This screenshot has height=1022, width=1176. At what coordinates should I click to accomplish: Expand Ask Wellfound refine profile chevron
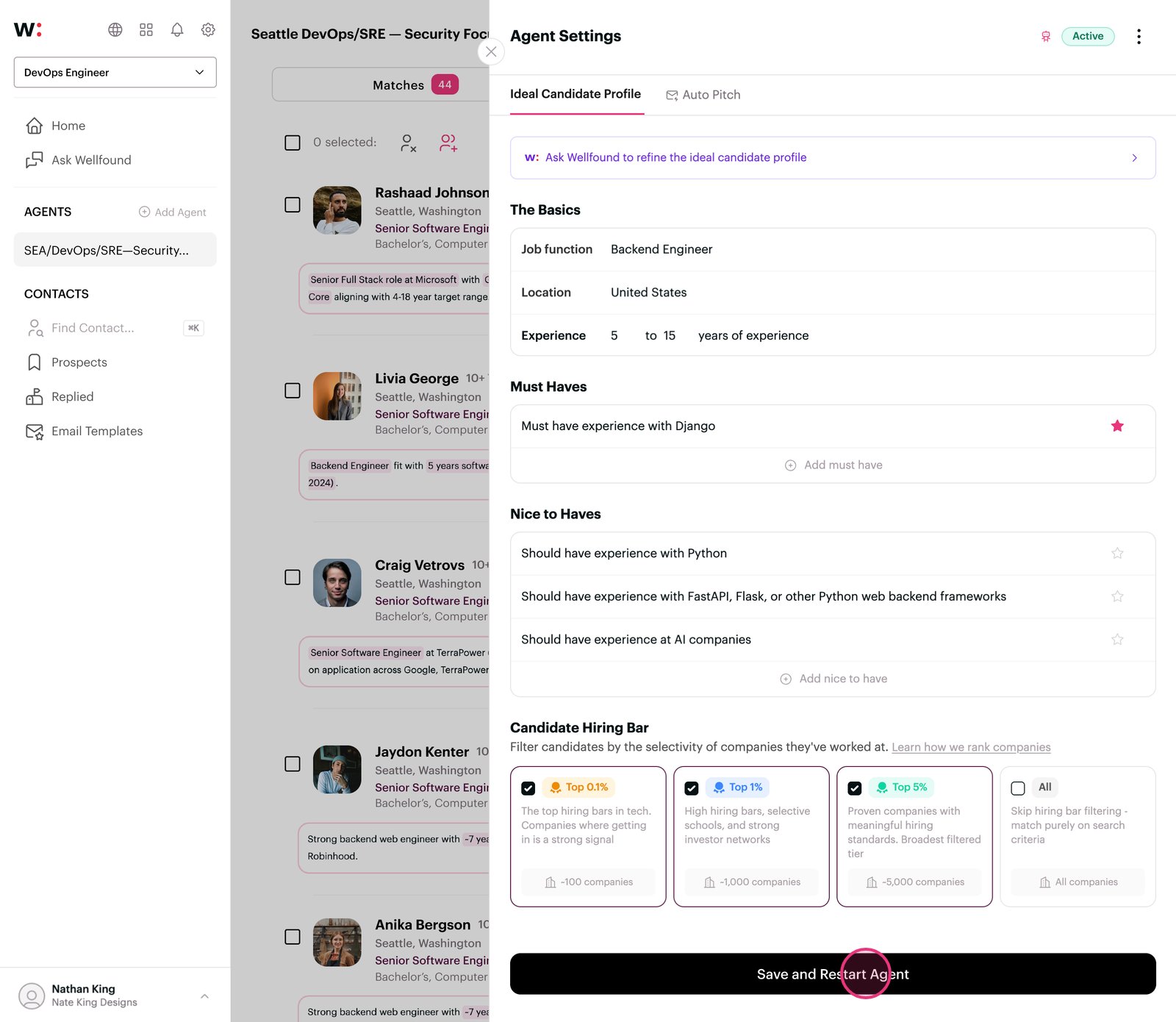1134,158
